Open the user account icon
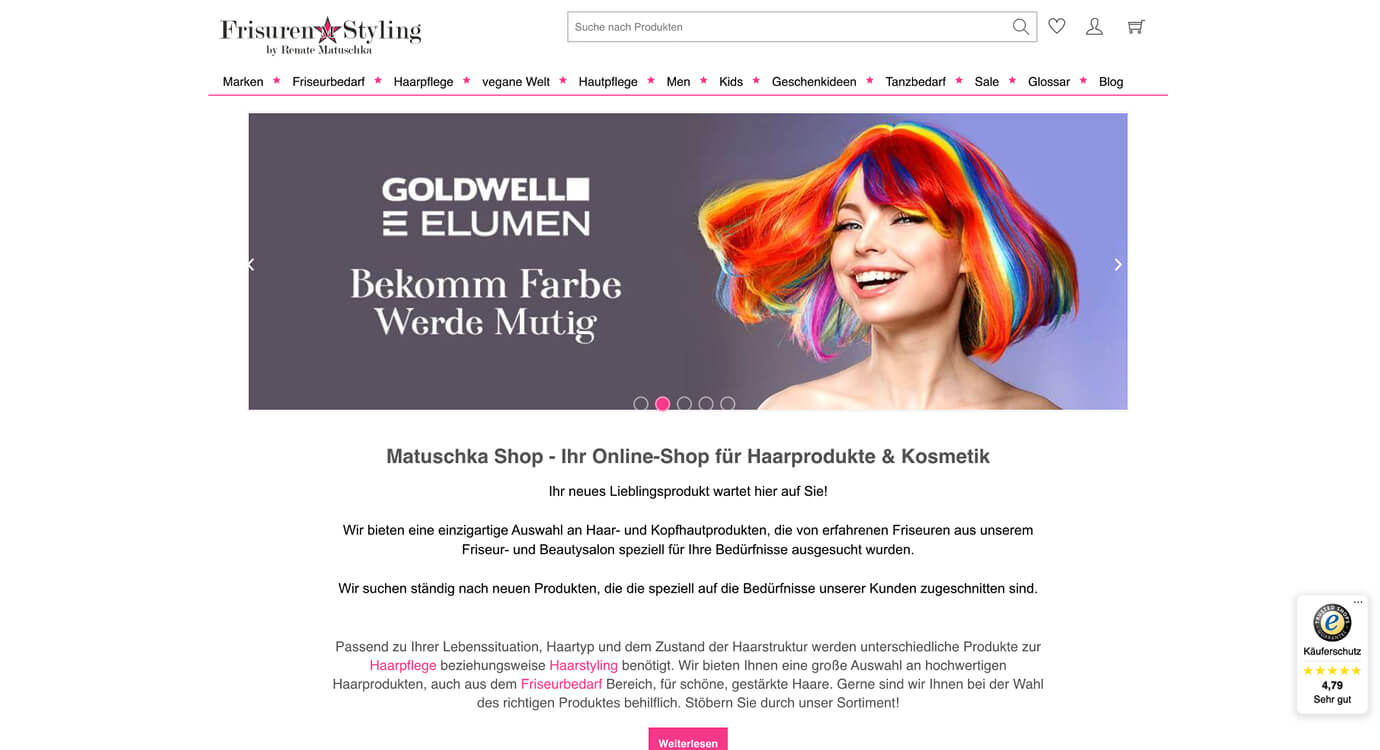Screen dimensions: 1380x750 click(1095, 27)
